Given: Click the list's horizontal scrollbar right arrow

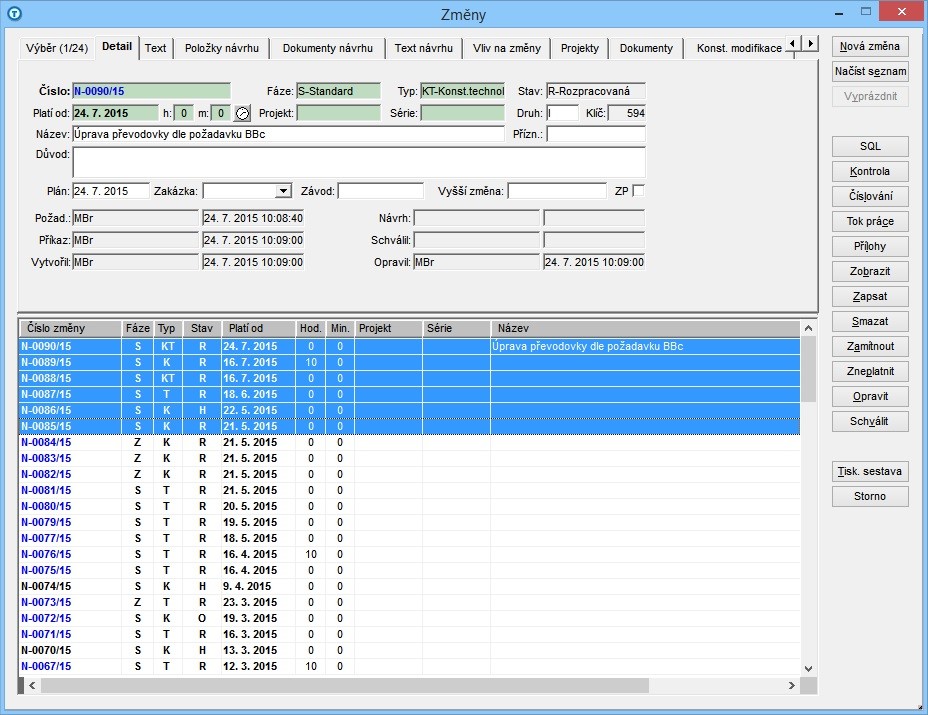Looking at the screenshot, I should [x=792, y=686].
